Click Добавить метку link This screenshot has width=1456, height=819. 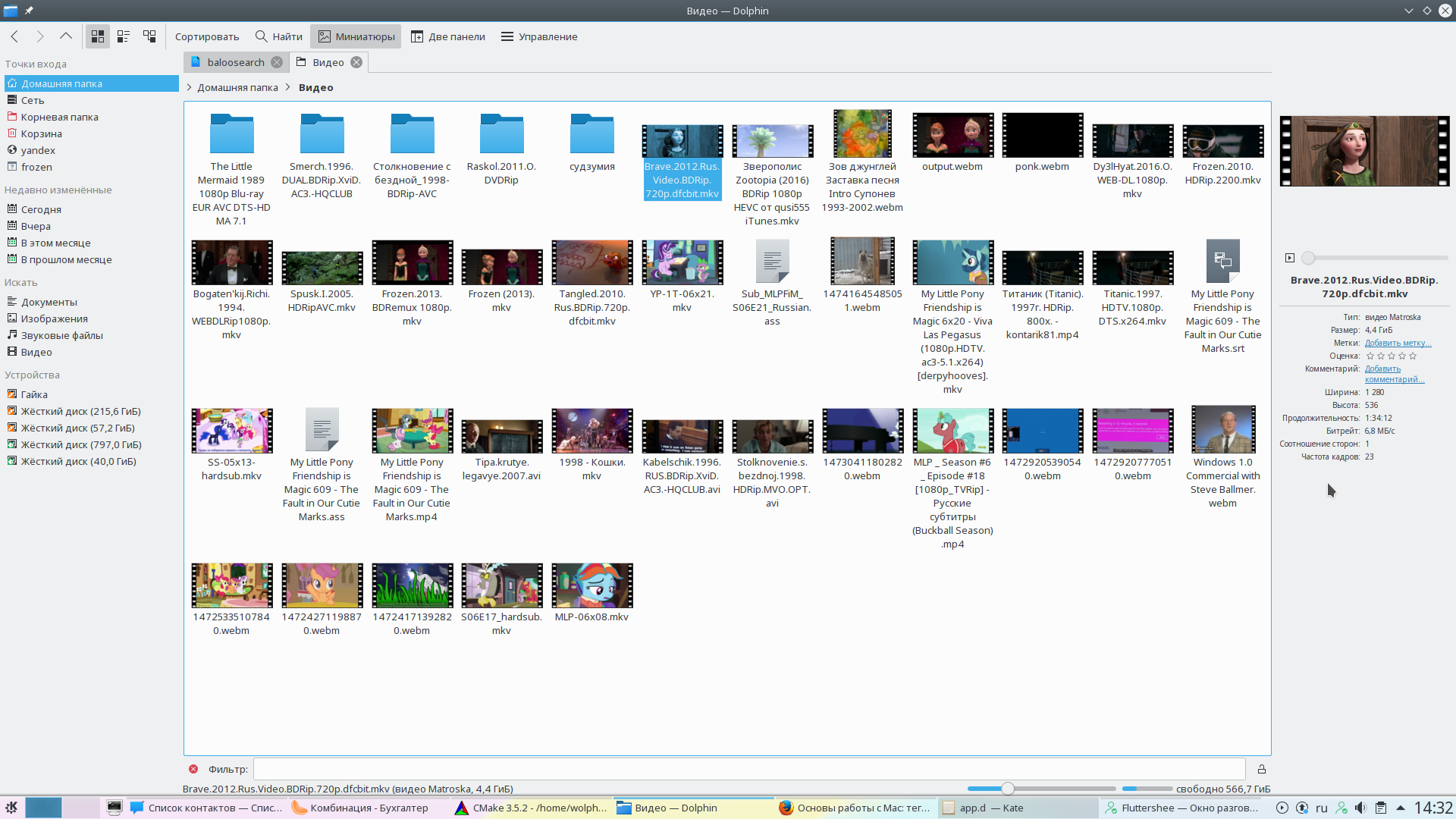[1398, 343]
